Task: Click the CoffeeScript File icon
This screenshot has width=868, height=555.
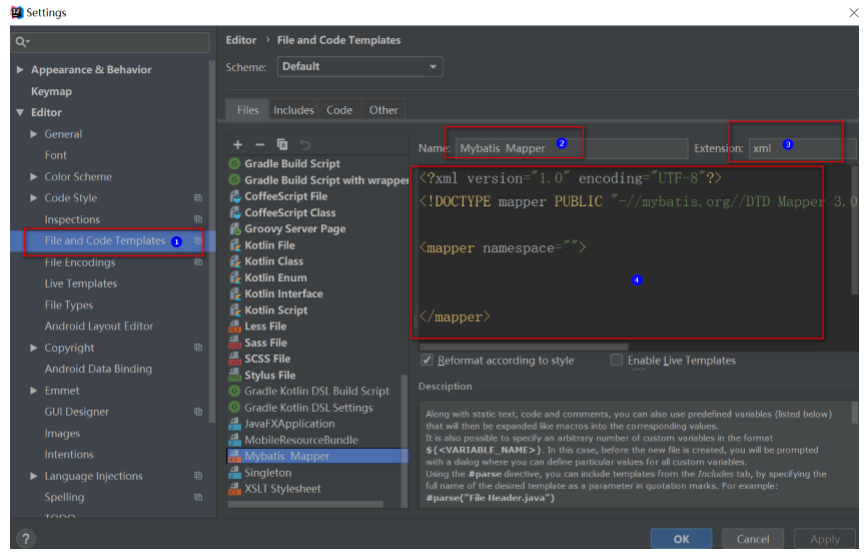Action: click(235, 196)
